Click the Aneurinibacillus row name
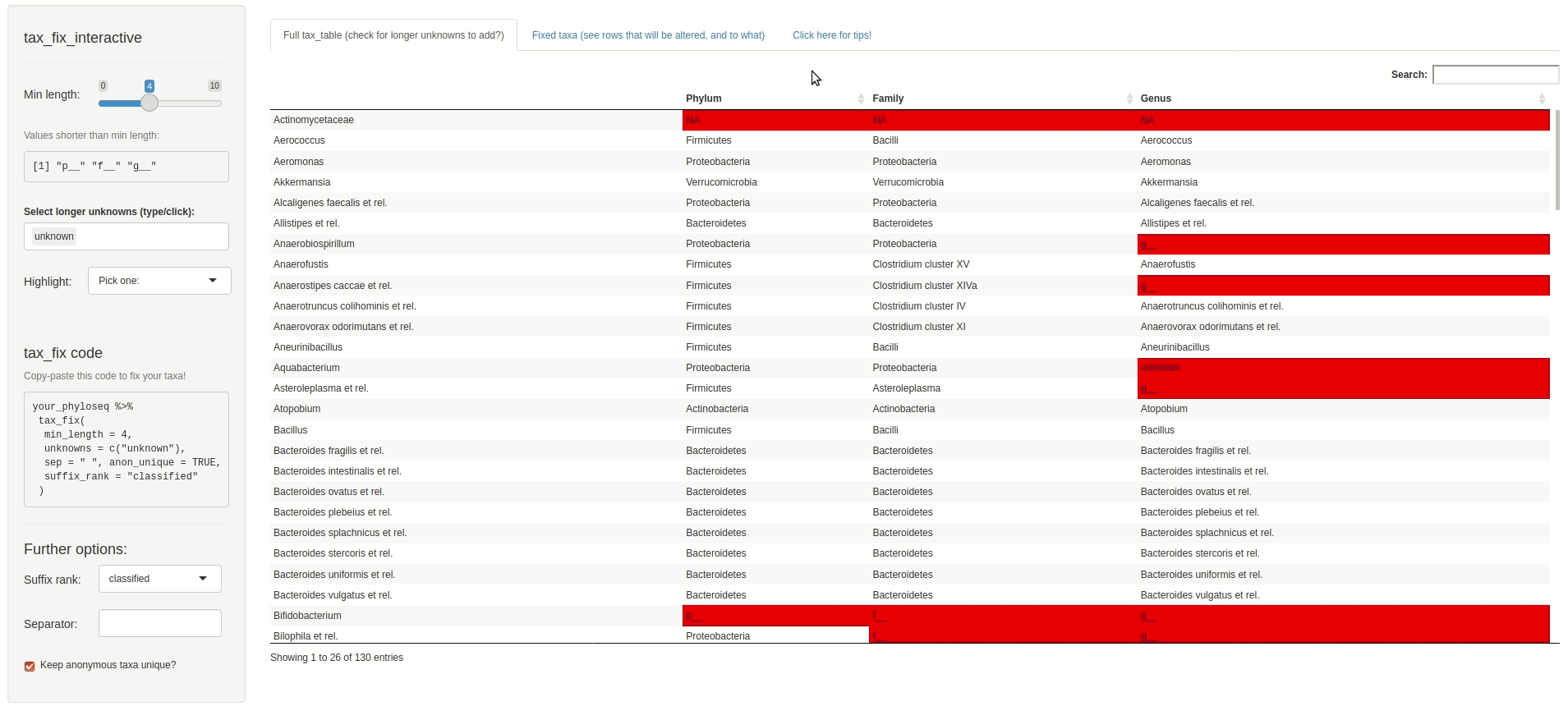This screenshot has height=720, width=1568. [x=308, y=347]
